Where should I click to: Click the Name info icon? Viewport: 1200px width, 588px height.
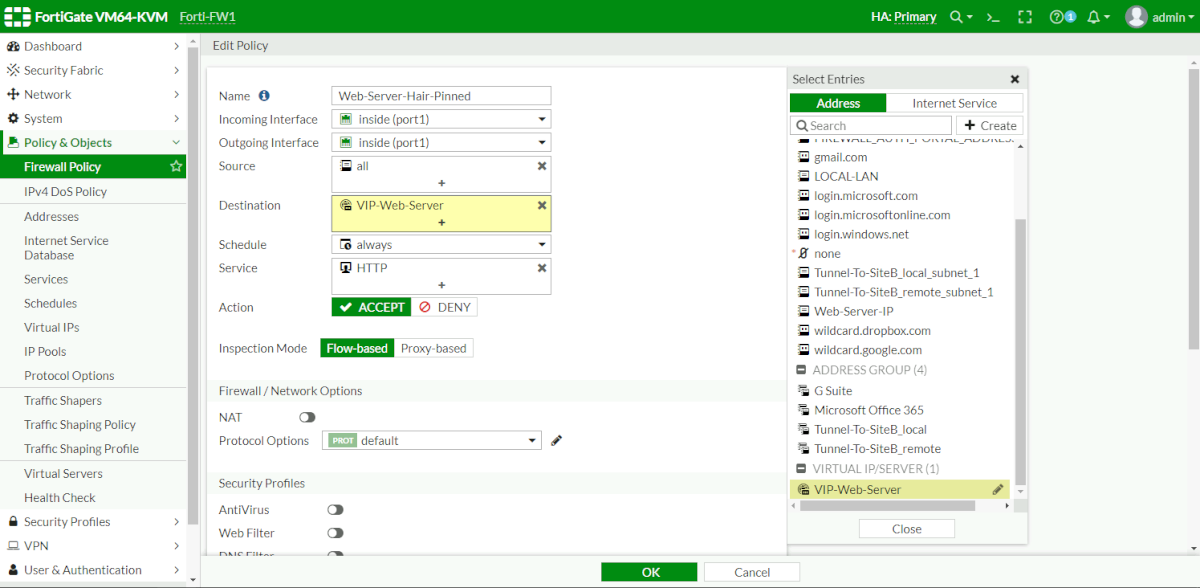[264, 96]
